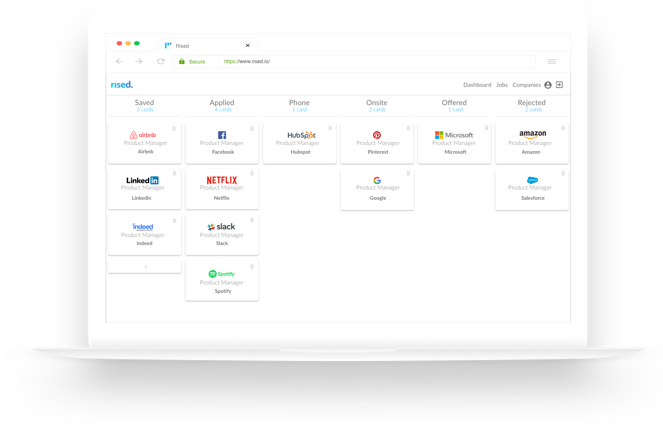
Task: Go back with the browser back arrow
Action: click(x=119, y=61)
